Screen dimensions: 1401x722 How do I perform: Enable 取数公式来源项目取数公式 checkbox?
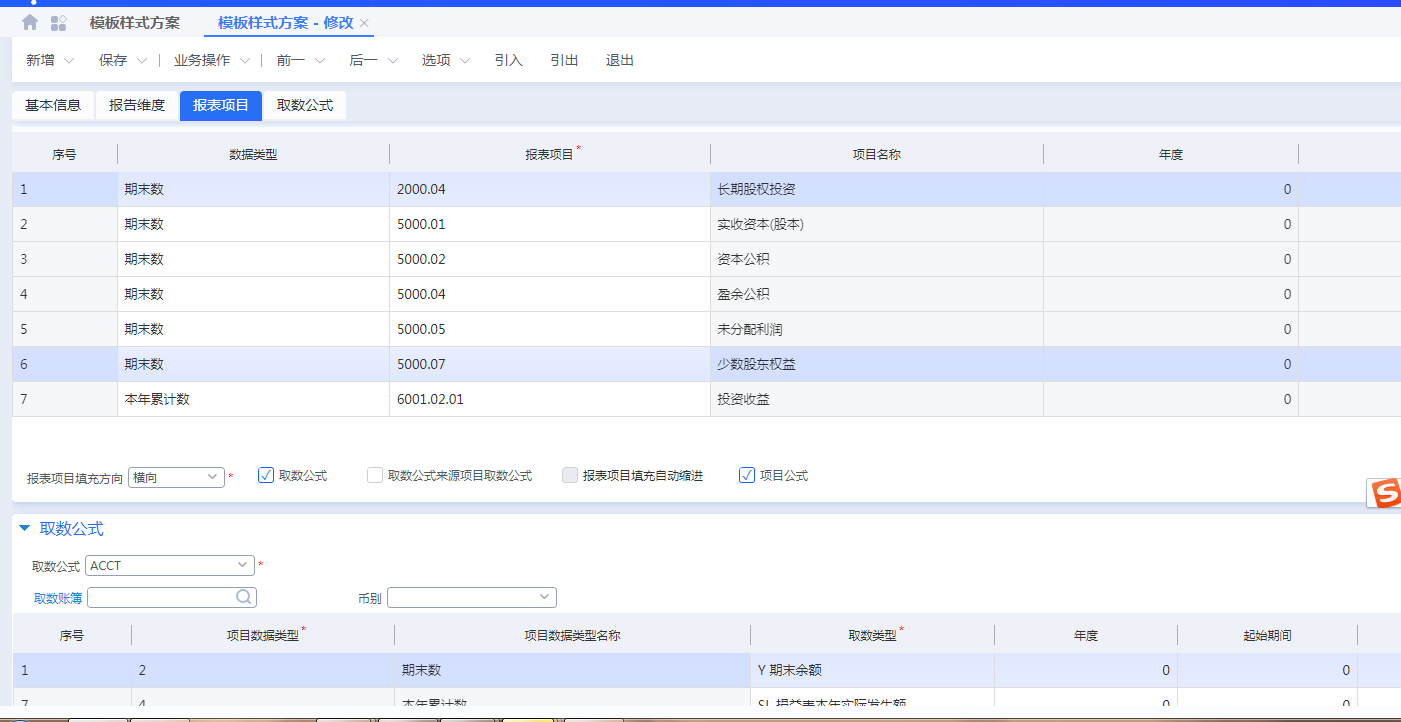pos(375,476)
